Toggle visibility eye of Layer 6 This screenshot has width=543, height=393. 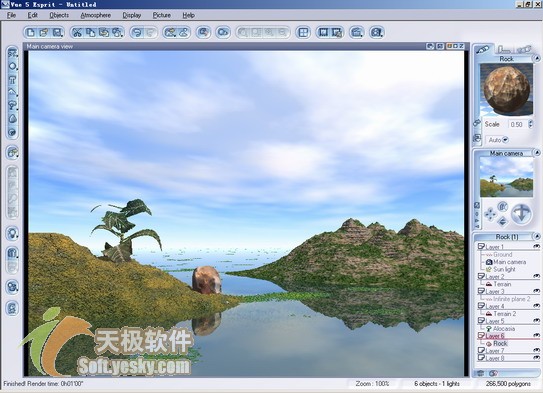pyautogui.click(x=536, y=336)
